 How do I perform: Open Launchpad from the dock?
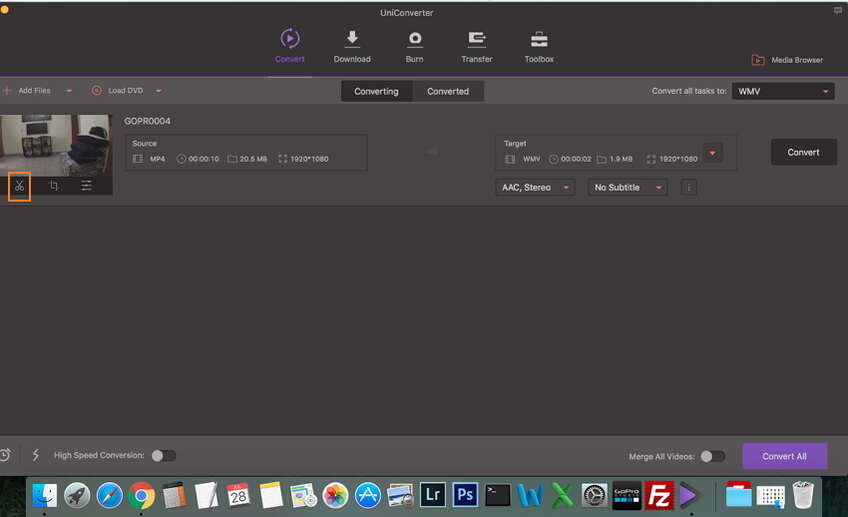coord(77,495)
